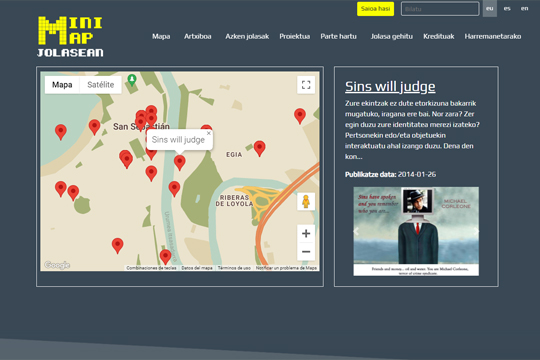540x360 pixels.
Task: Open the Sins will judge title link
Action: click(390, 86)
